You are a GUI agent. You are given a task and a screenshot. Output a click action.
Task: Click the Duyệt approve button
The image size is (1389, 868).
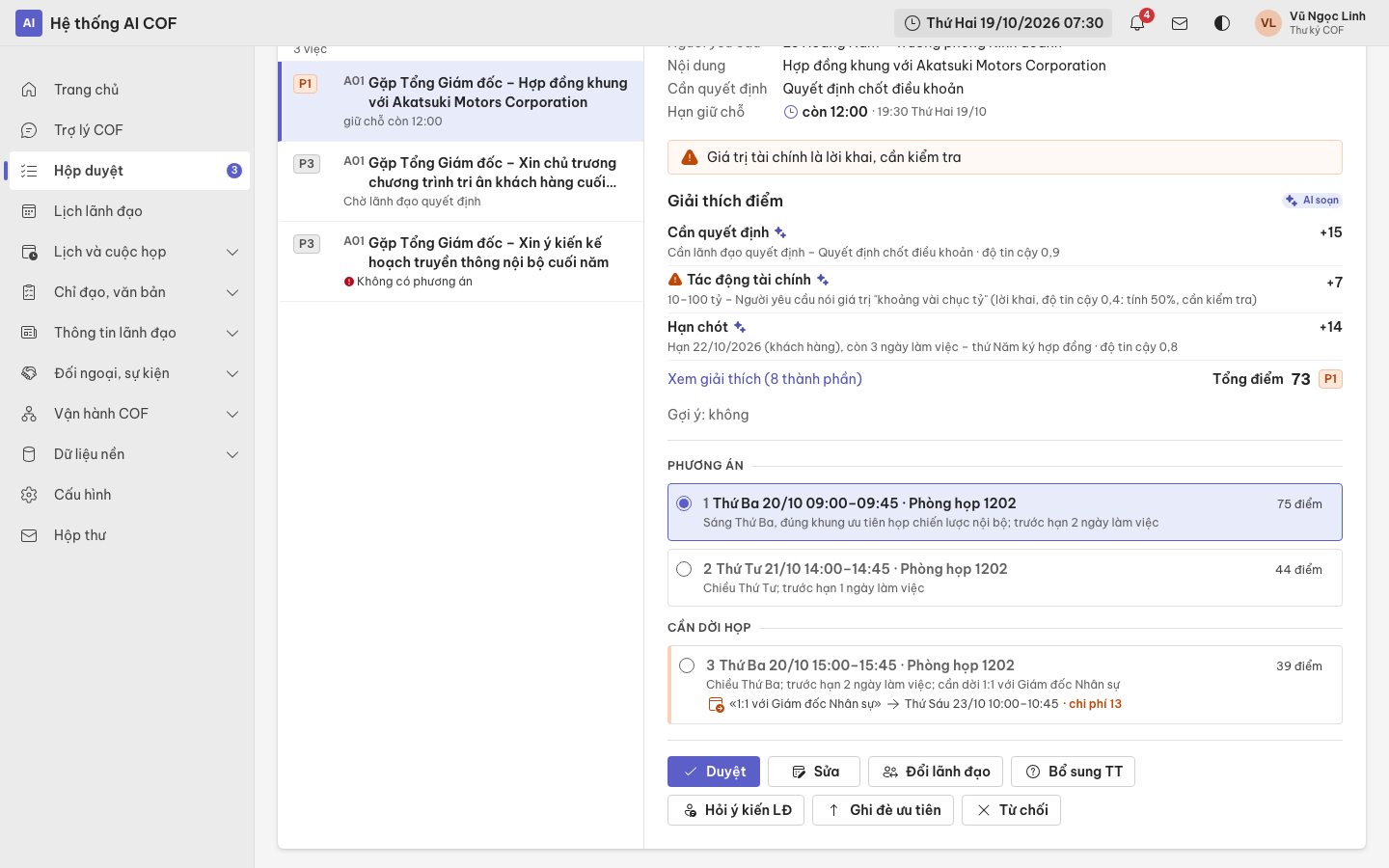pos(714,772)
